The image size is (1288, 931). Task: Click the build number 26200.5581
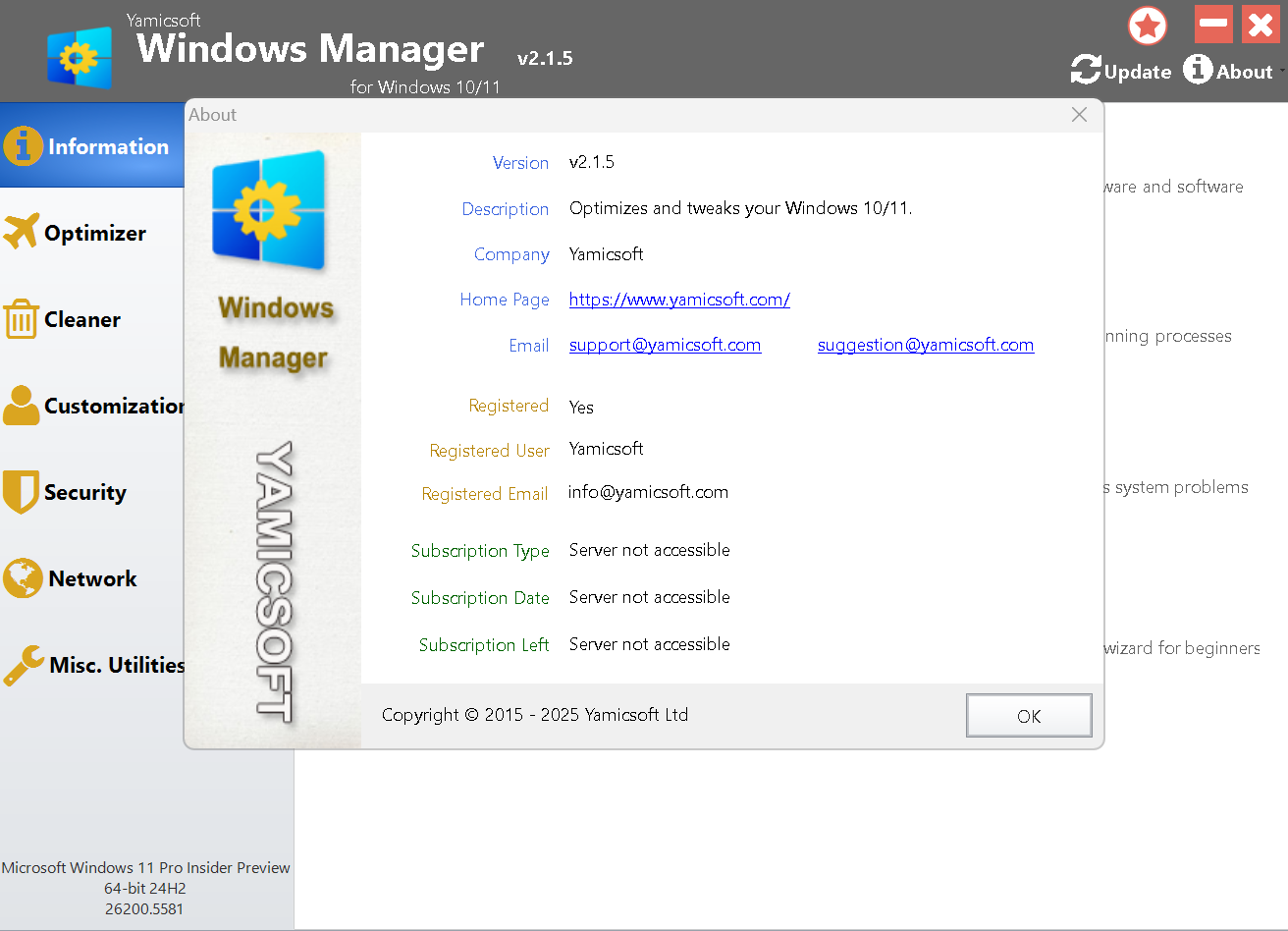(144, 909)
